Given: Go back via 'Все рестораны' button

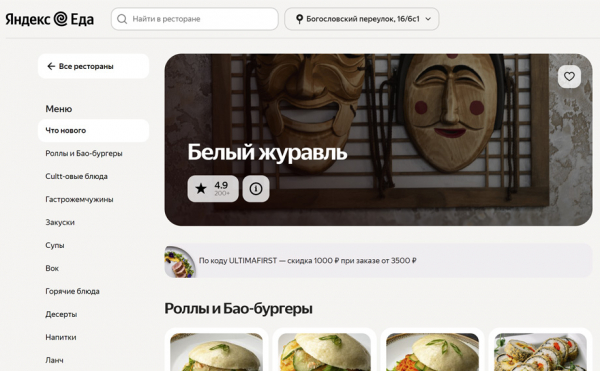Looking at the screenshot, I should (x=93, y=66).
